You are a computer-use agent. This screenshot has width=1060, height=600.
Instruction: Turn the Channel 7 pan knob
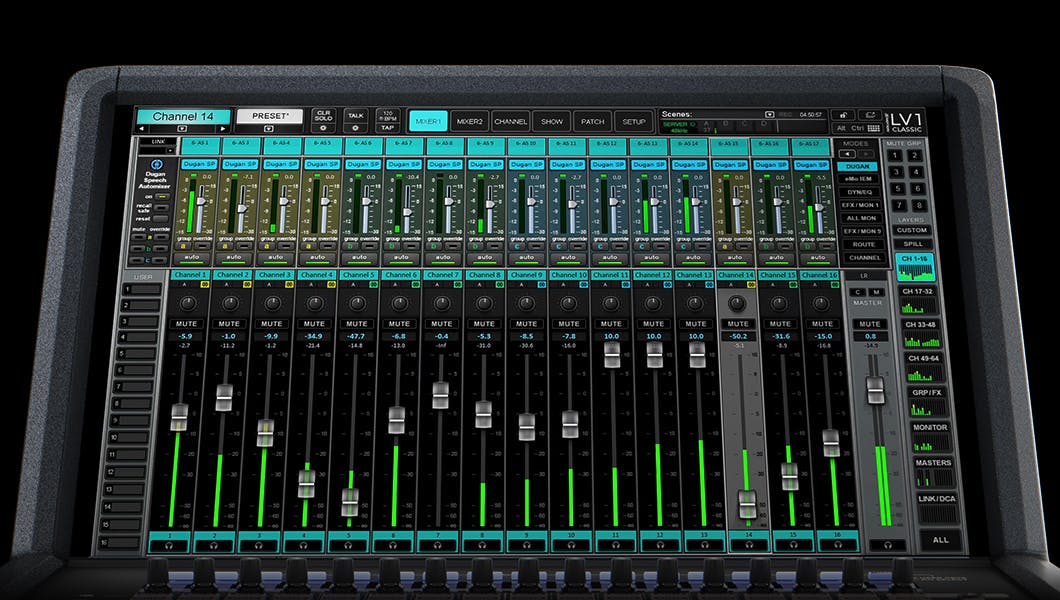[442, 302]
